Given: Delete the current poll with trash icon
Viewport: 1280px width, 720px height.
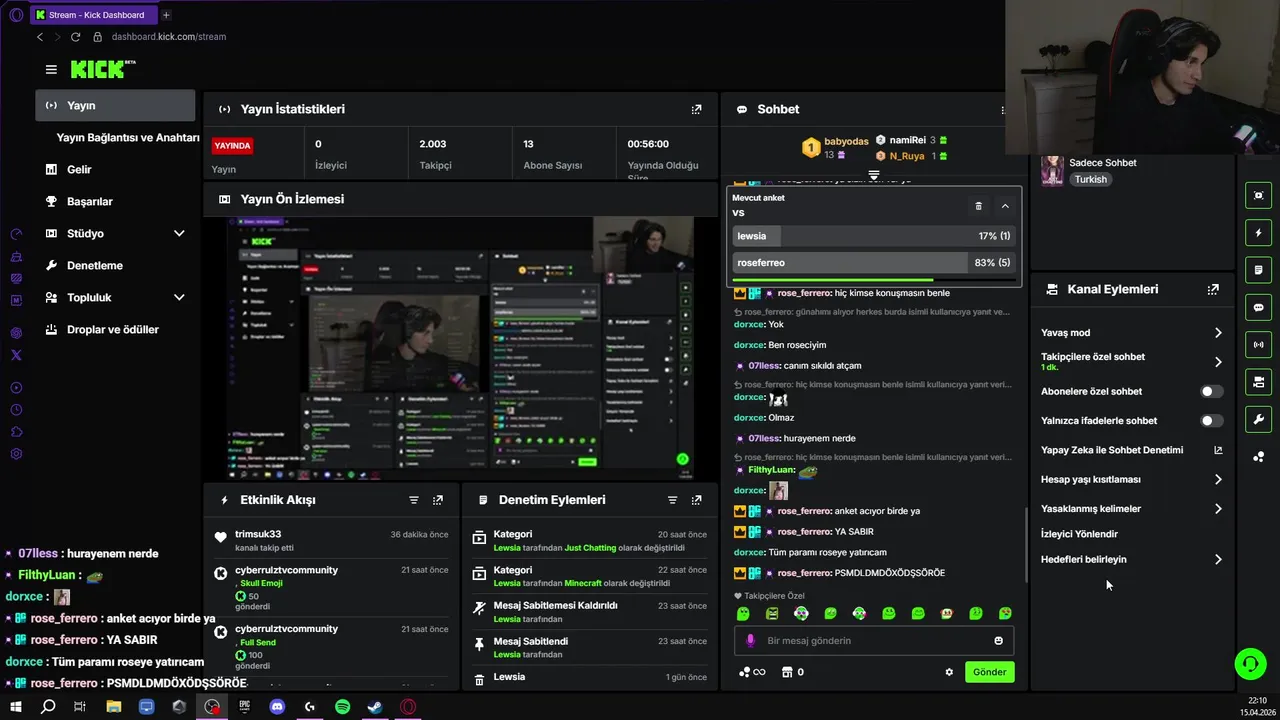Looking at the screenshot, I should click(979, 206).
